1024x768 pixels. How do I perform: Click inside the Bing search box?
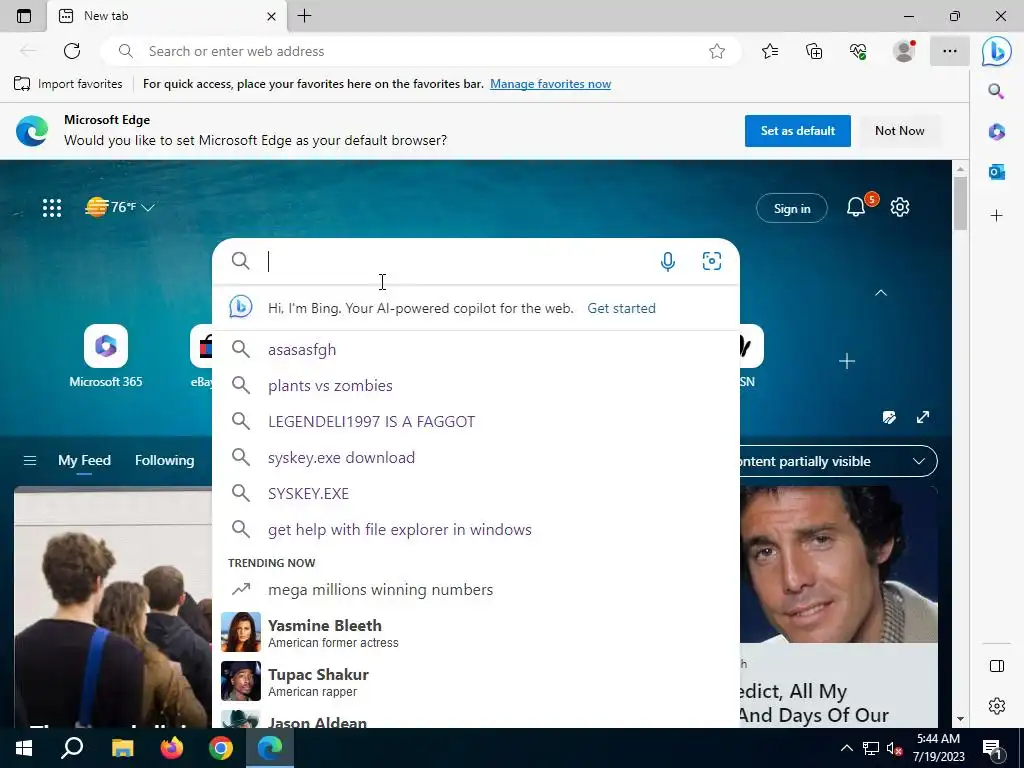[457, 261]
